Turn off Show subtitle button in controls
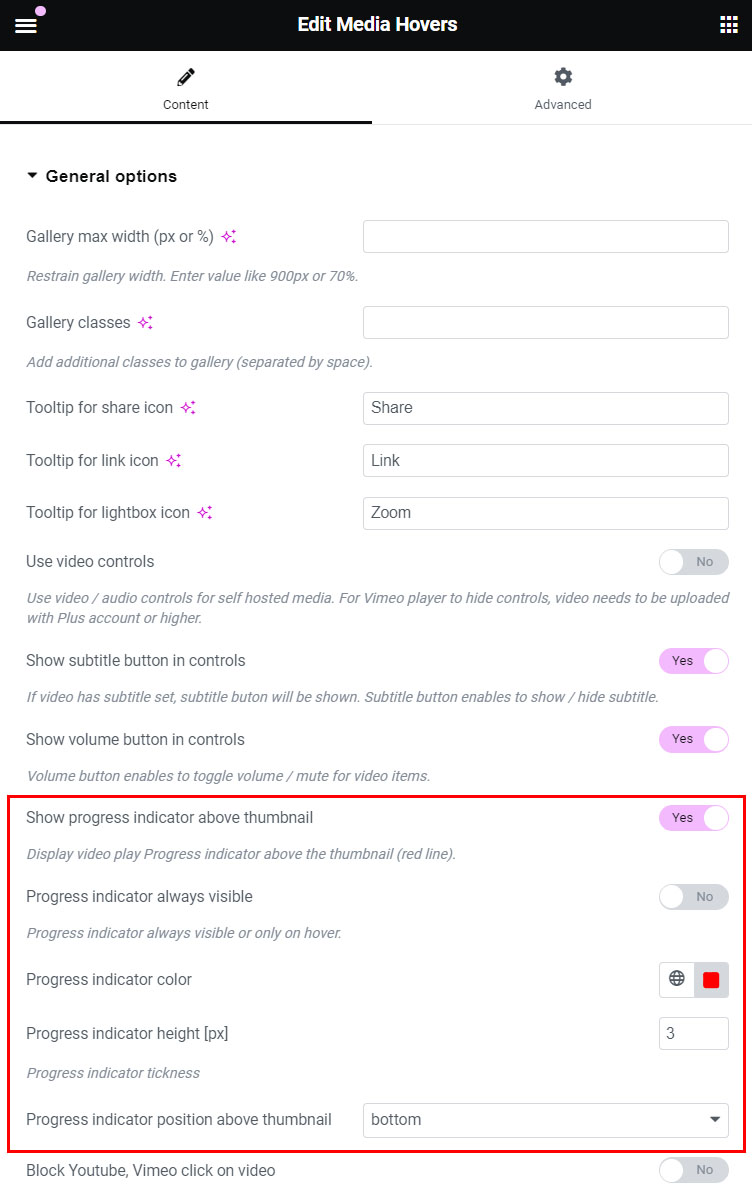This screenshot has width=752, height=1192. click(693, 661)
